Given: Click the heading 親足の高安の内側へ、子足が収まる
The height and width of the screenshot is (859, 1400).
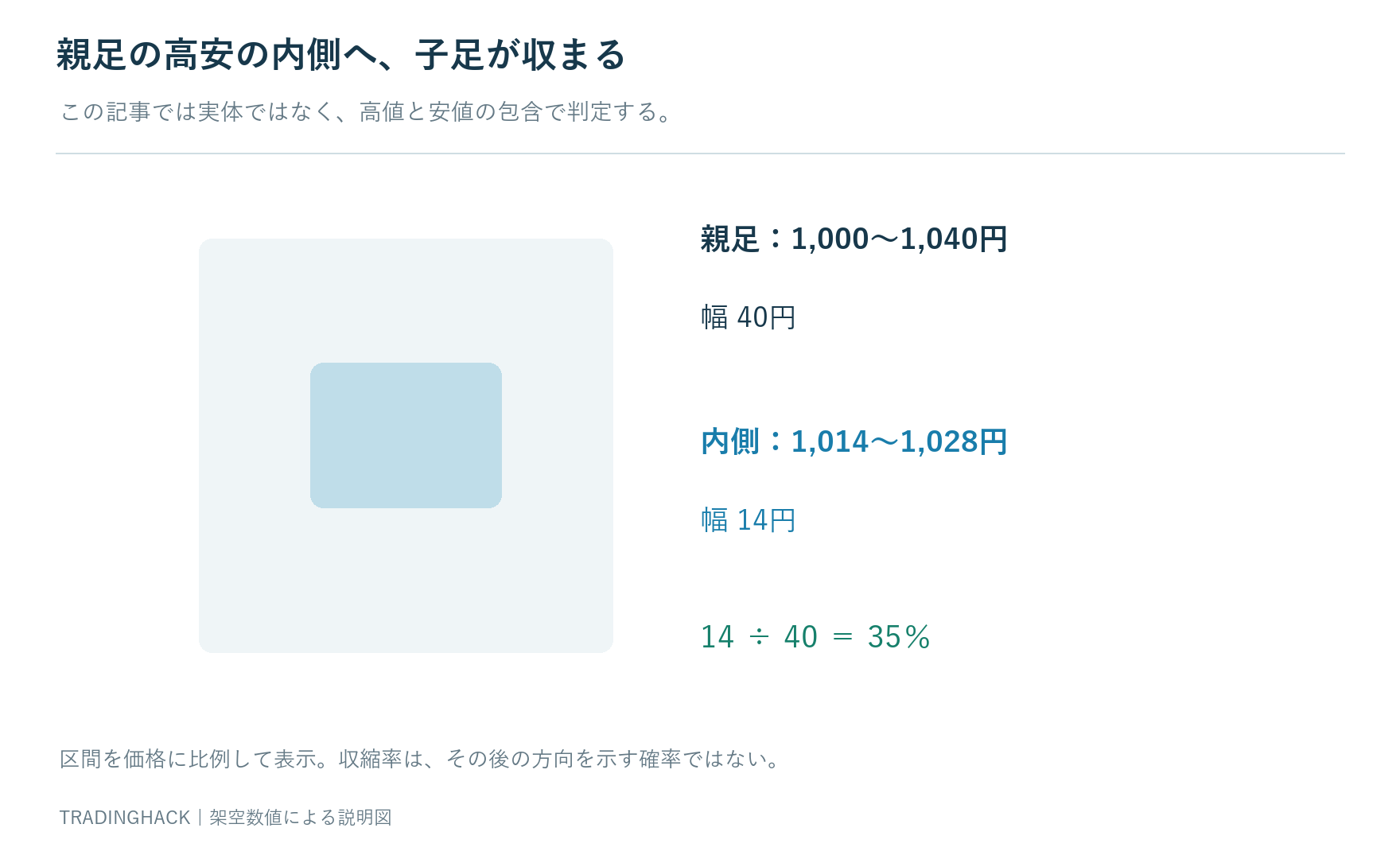Looking at the screenshot, I should click(x=341, y=55).
